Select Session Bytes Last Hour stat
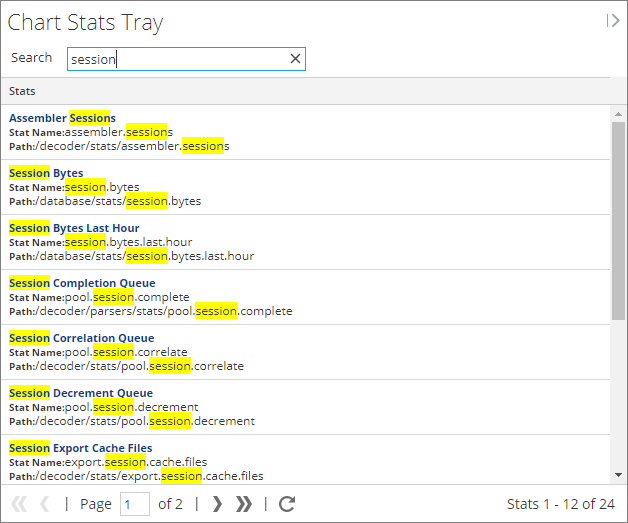The image size is (628, 523). tap(74, 228)
